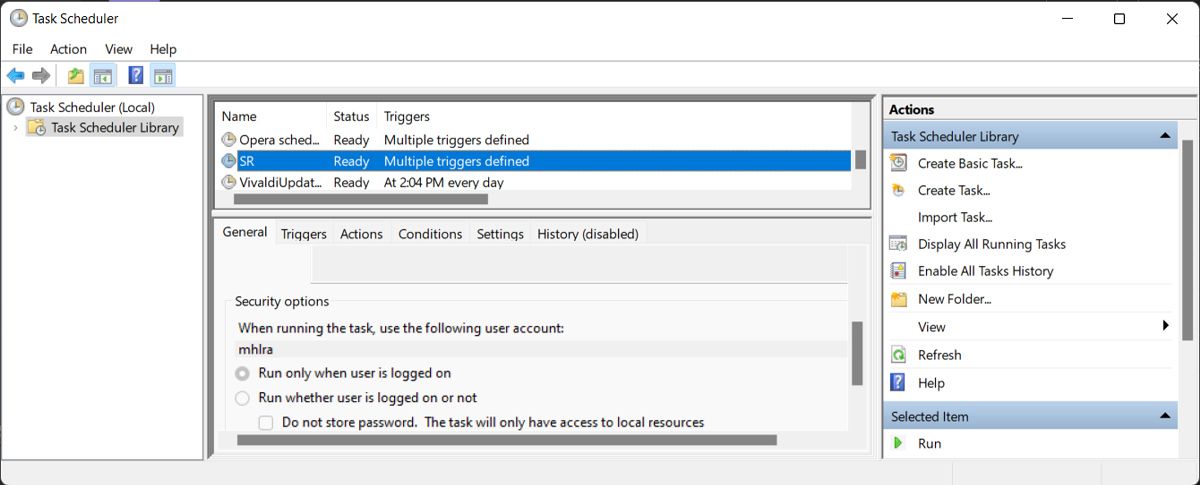Toggle the Show/Hide Console Tree icon

click(103, 75)
